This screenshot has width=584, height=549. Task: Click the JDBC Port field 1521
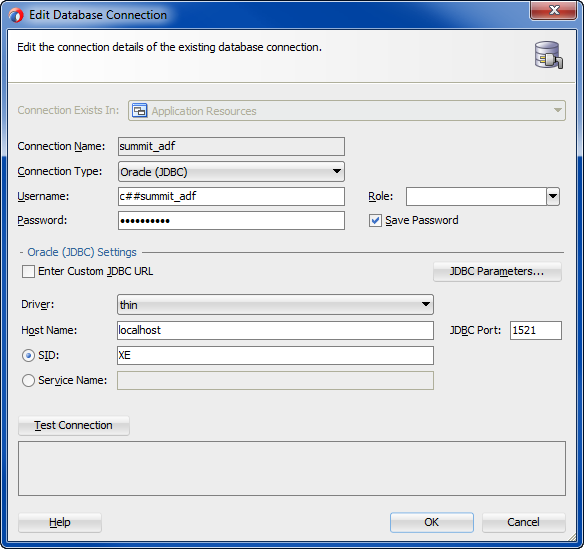(x=536, y=330)
